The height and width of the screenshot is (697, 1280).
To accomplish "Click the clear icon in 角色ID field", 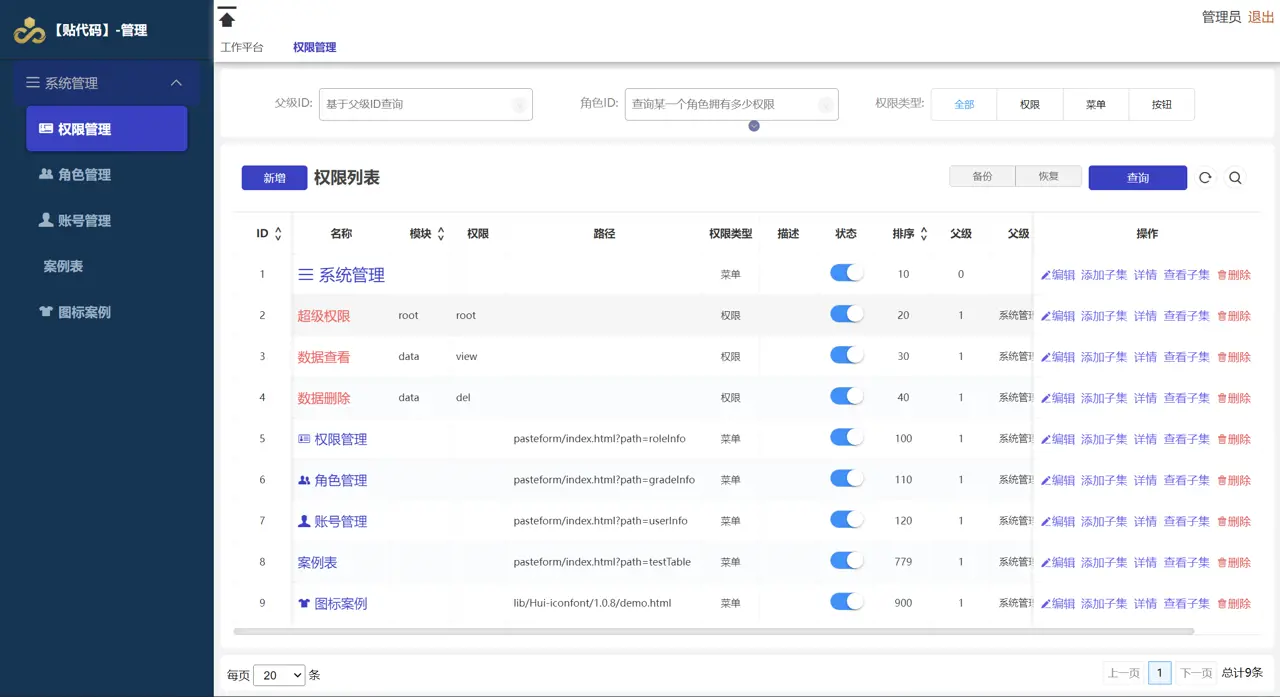I will click(x=825, y=104).
